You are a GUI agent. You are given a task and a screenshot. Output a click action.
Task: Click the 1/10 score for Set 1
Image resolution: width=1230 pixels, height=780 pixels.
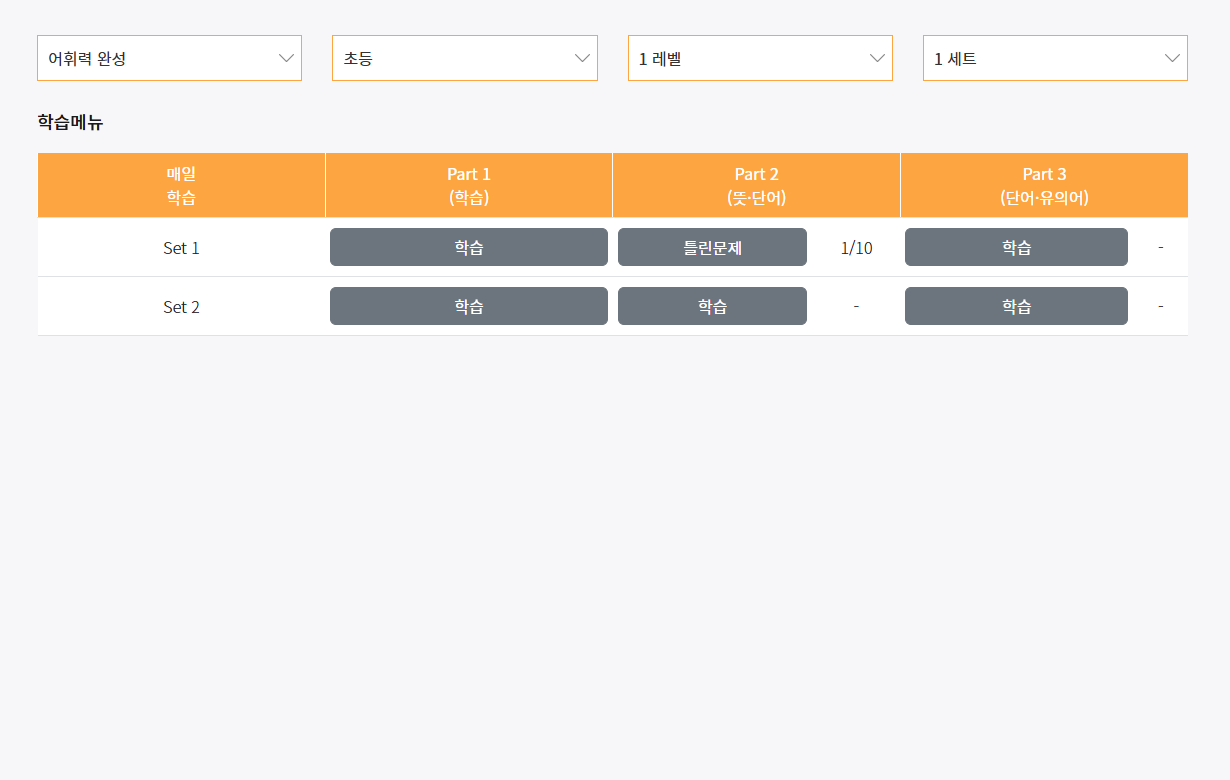point(855,247)
